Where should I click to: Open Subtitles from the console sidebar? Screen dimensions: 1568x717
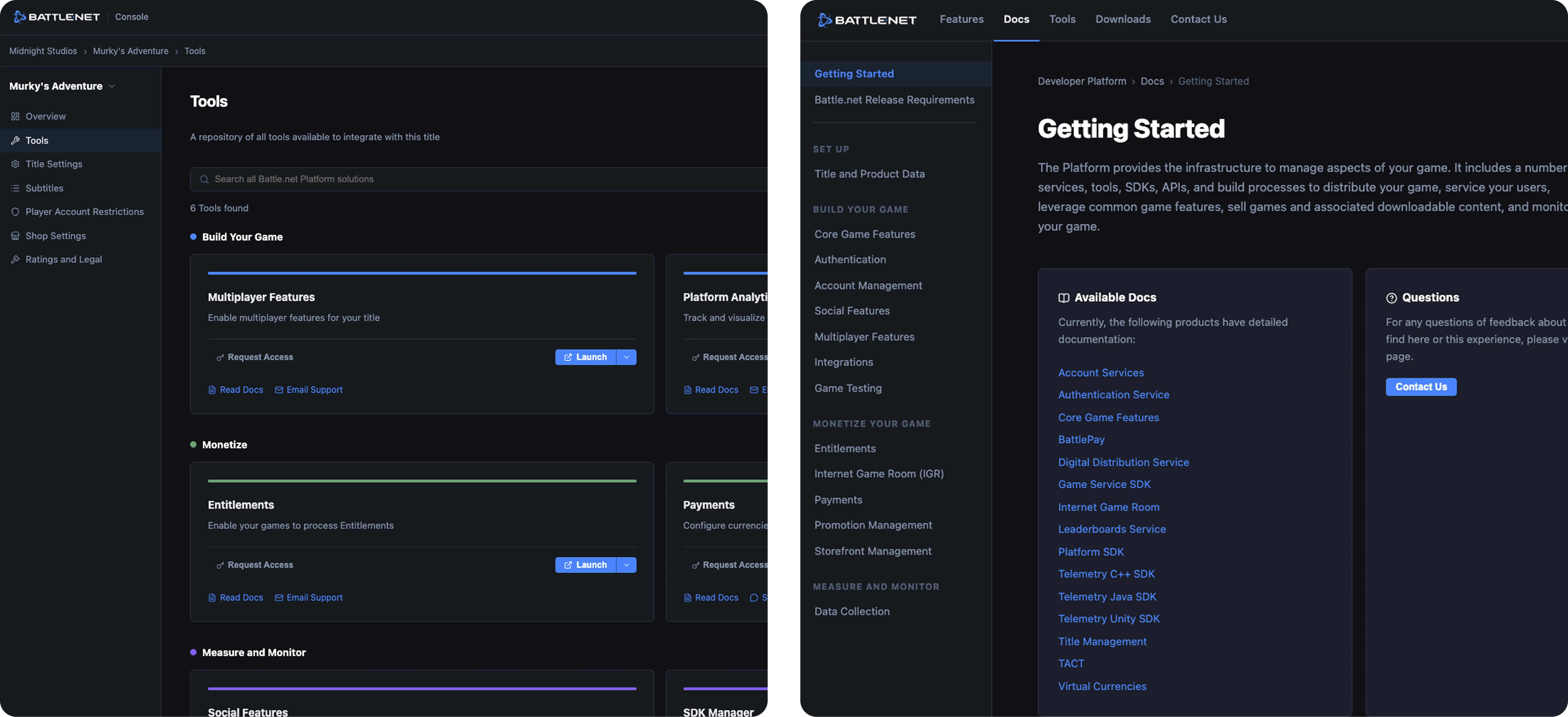[80, 188]
